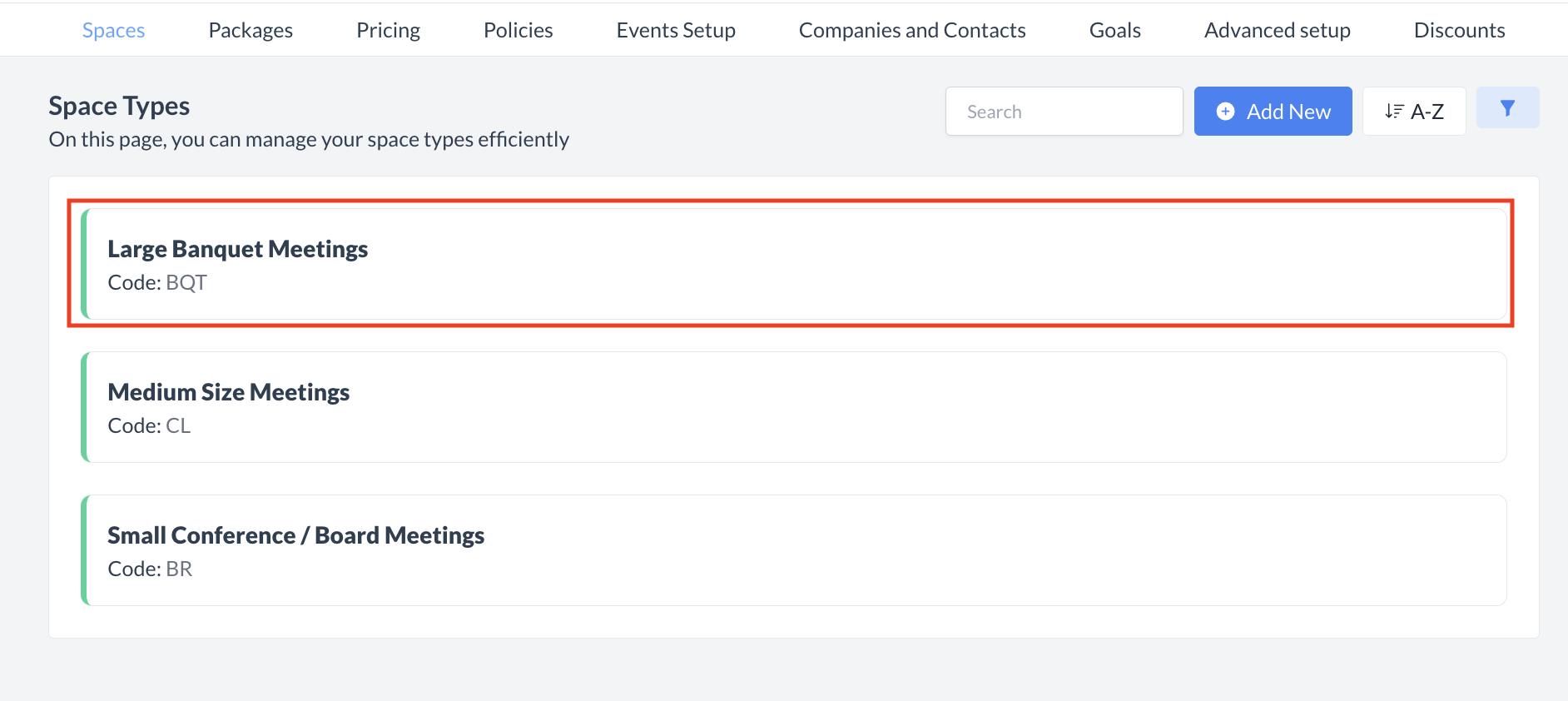Open the A-Z sort order dropdown
This screenshot has height=701, width=1568.
[x=1414, y=112]
